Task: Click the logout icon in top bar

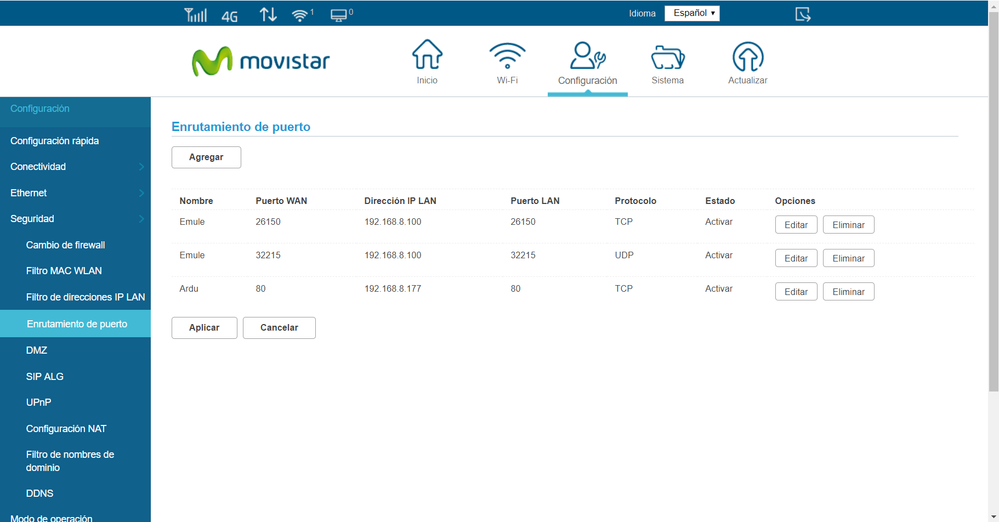Action: click(802, 14)
